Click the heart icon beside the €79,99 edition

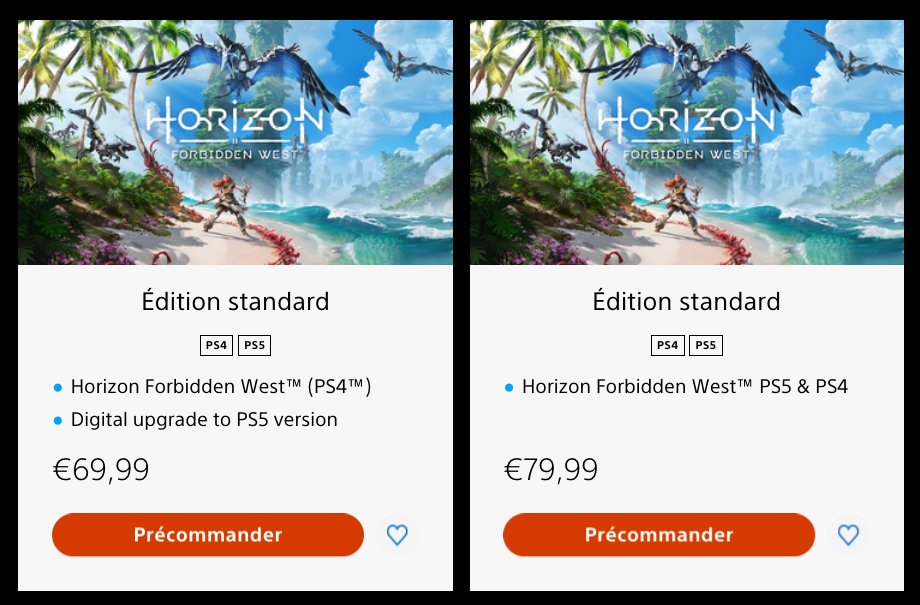click(848, 535)
